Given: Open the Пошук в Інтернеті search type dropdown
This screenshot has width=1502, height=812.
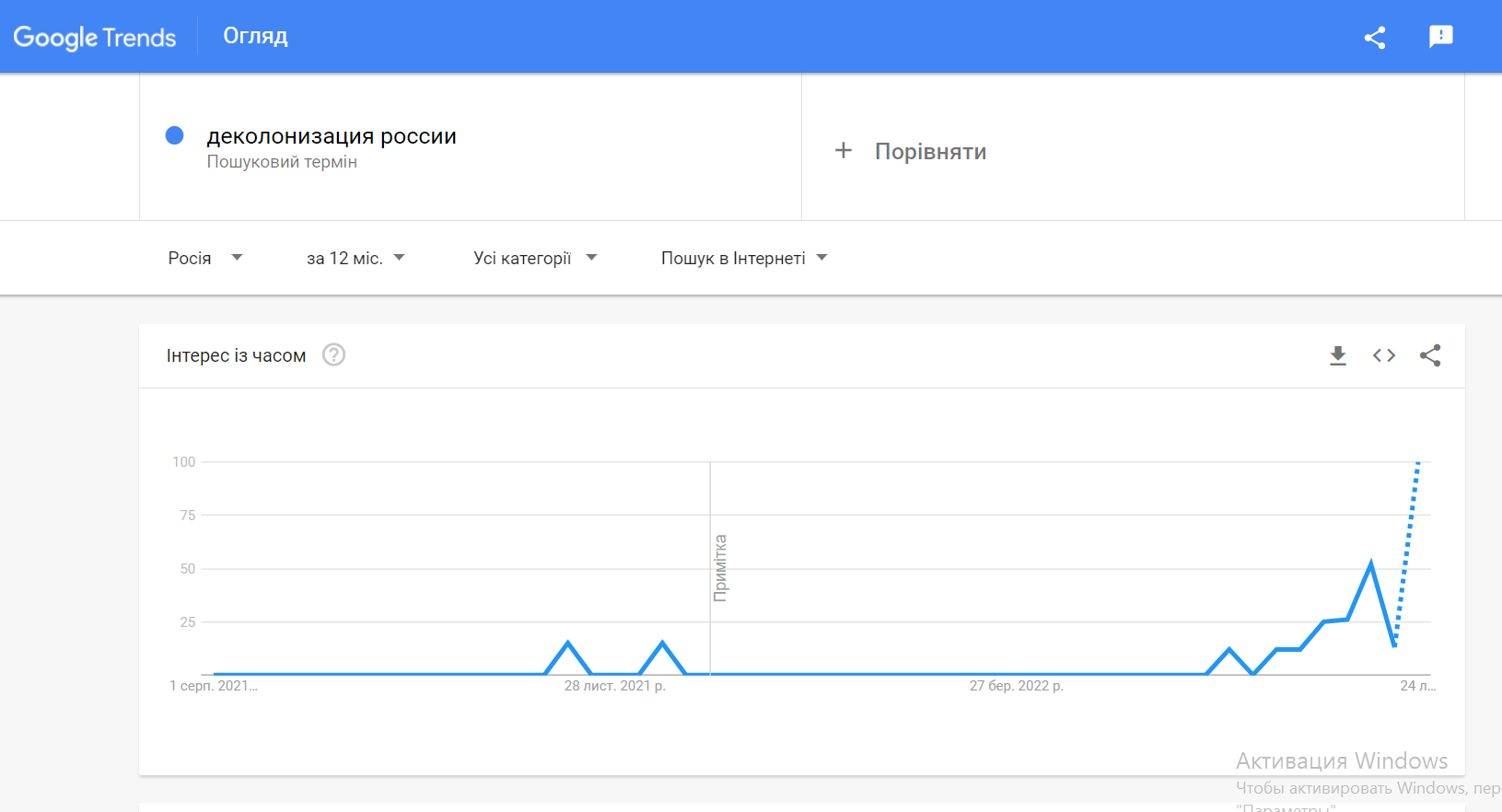Looking at the screenshot, I should coord(744,259).
